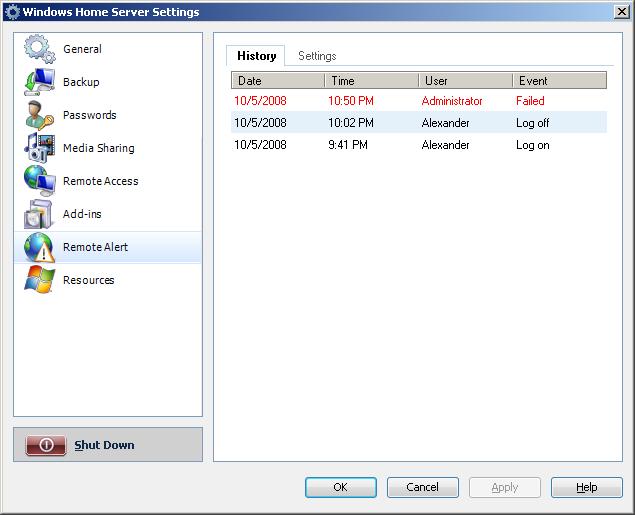Switch to the History tab

pyautogui.click(x=256, y=55)
